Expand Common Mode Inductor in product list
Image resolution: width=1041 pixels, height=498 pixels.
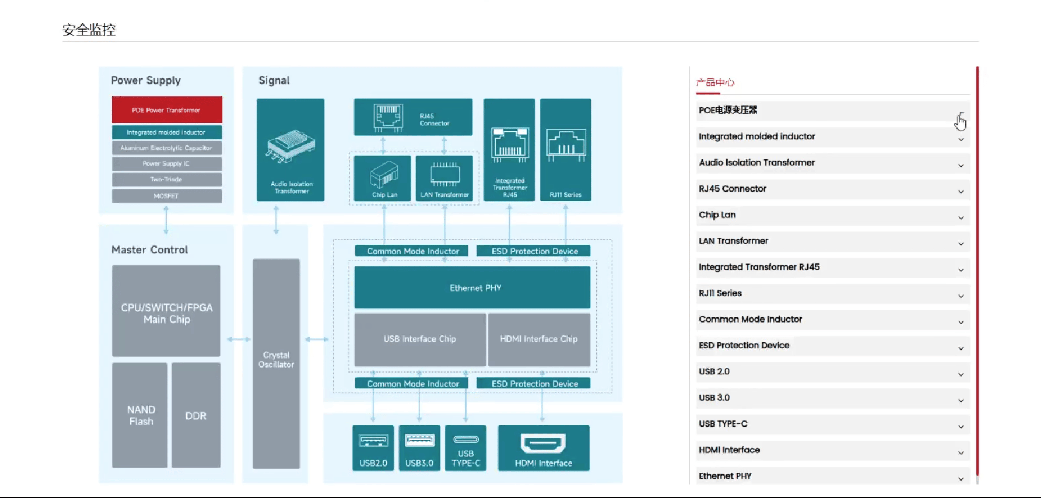click(833, 320)
